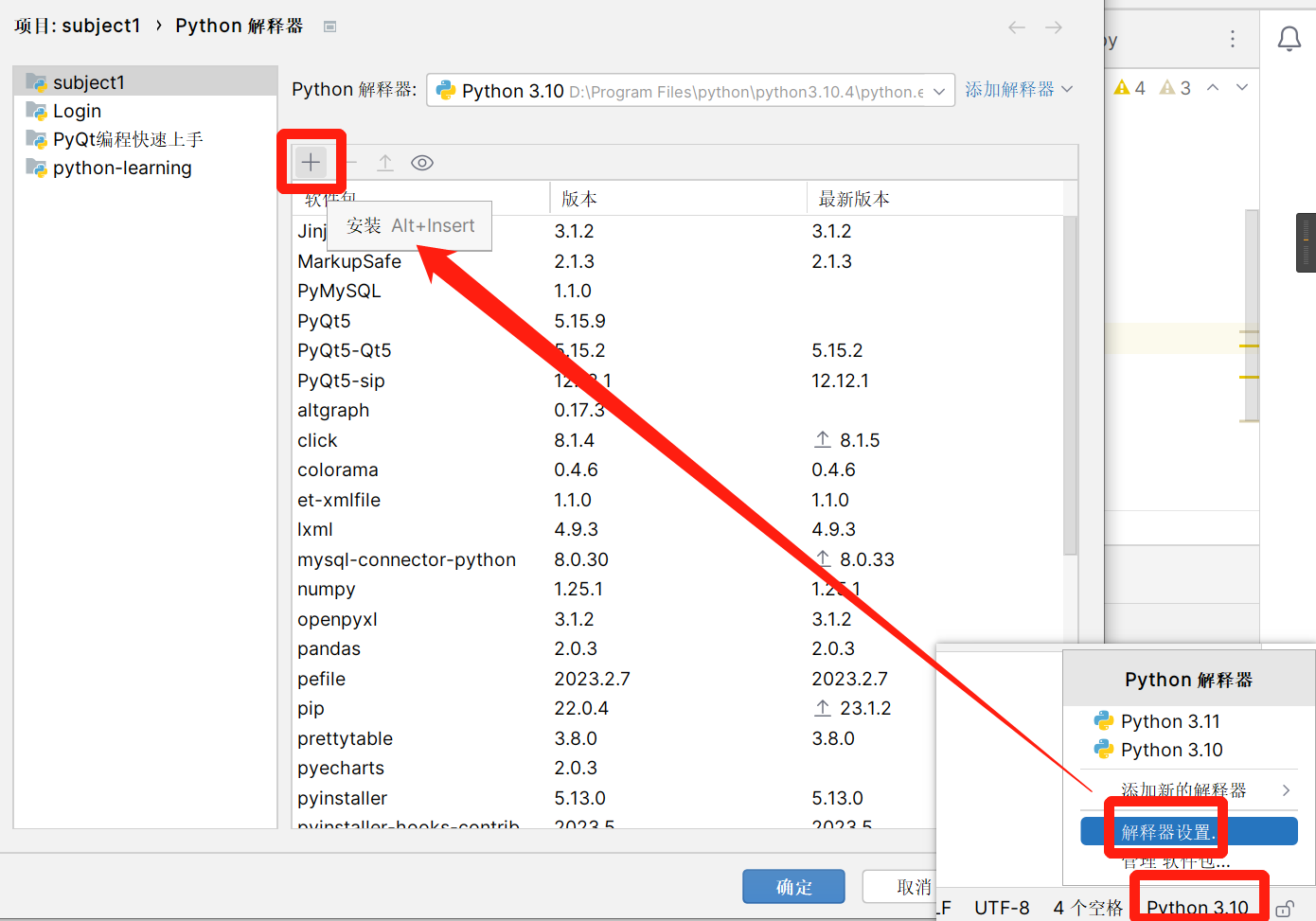Click 4 个空格 indent setting

(x=1088, y=908)
